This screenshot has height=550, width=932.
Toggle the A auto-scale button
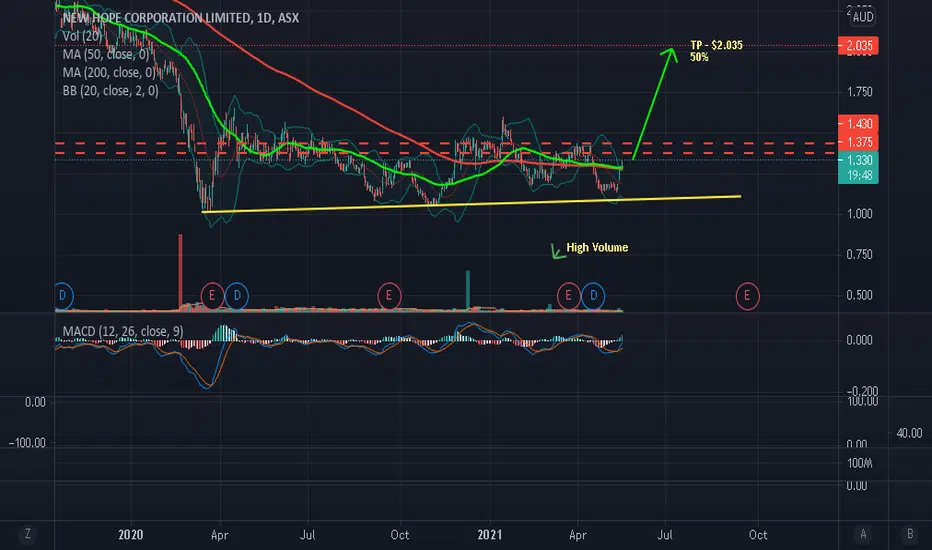(x=863, y=534)
